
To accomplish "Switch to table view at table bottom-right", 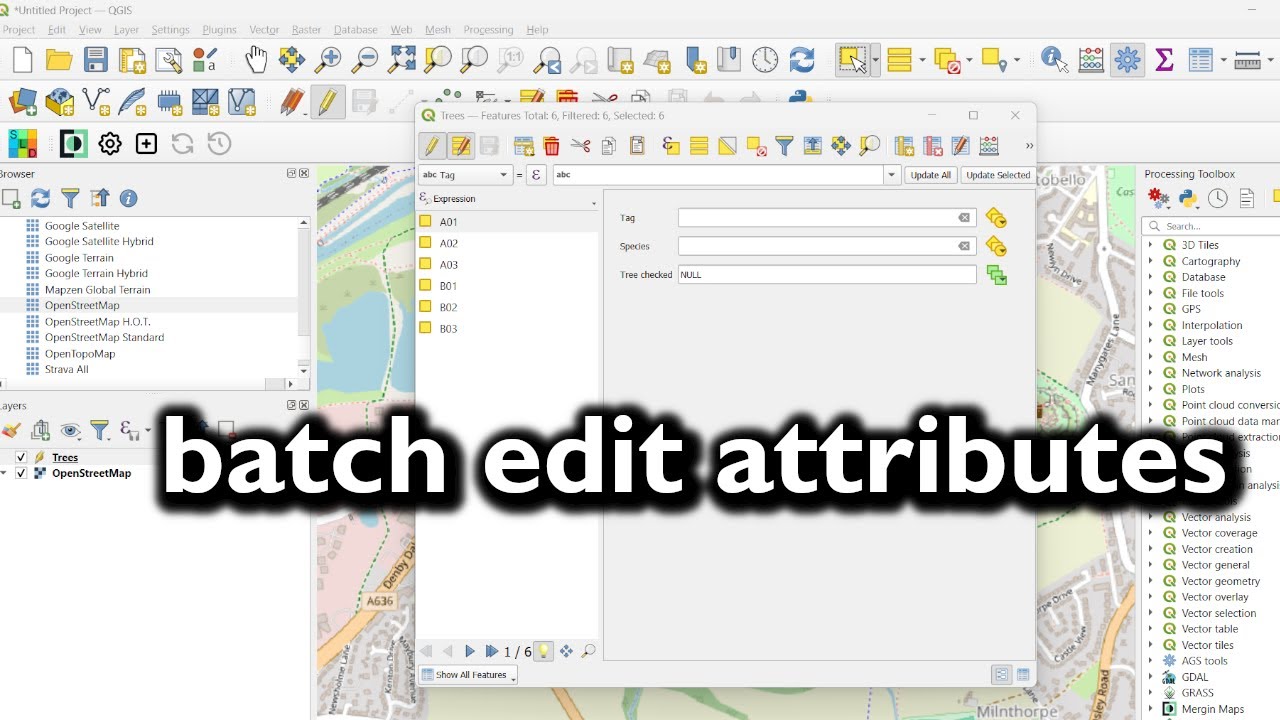I will (1023, 675).
